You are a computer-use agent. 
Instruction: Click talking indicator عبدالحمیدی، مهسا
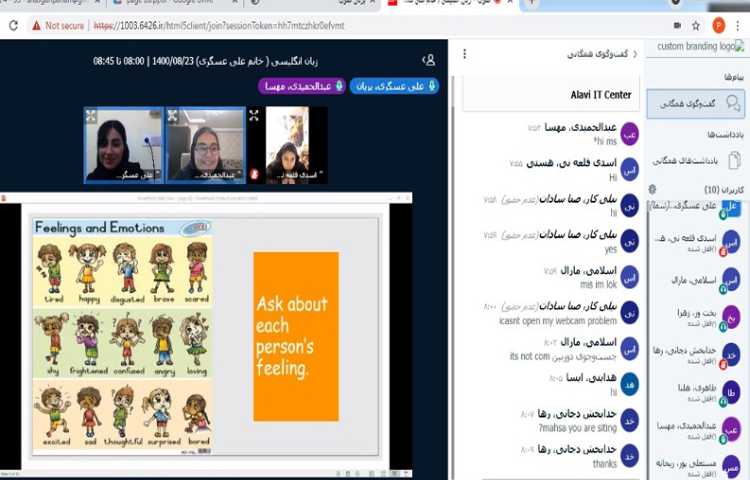point(302,86)
